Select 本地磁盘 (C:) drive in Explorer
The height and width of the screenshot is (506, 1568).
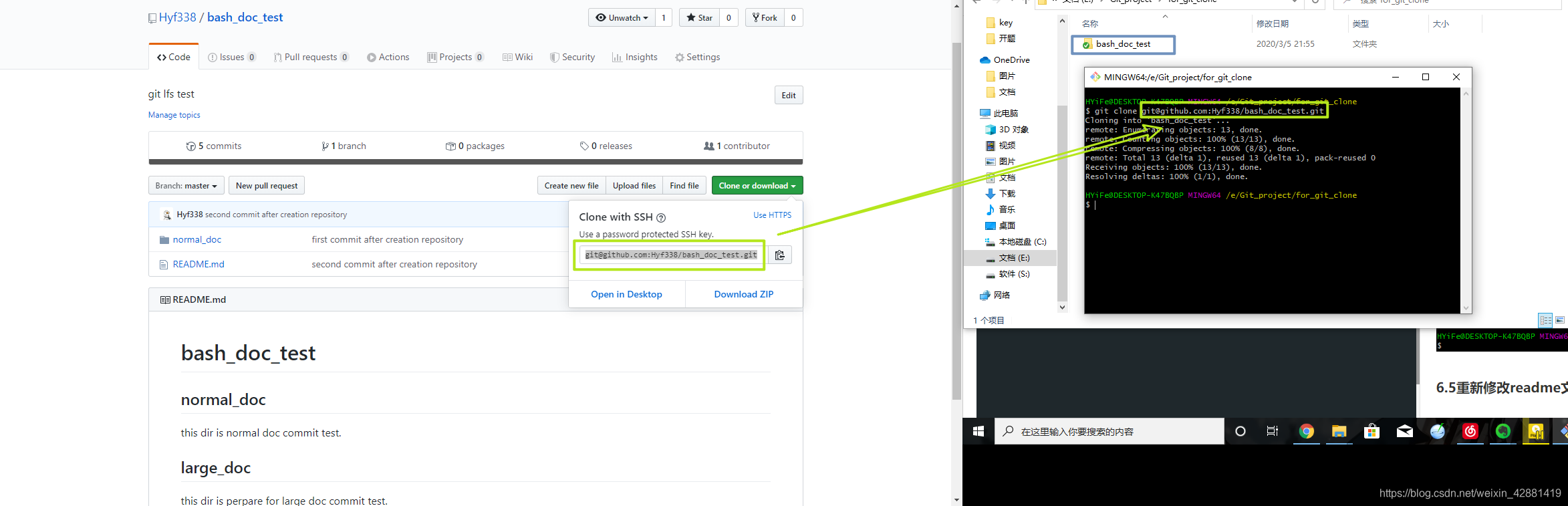[1015, 242]
